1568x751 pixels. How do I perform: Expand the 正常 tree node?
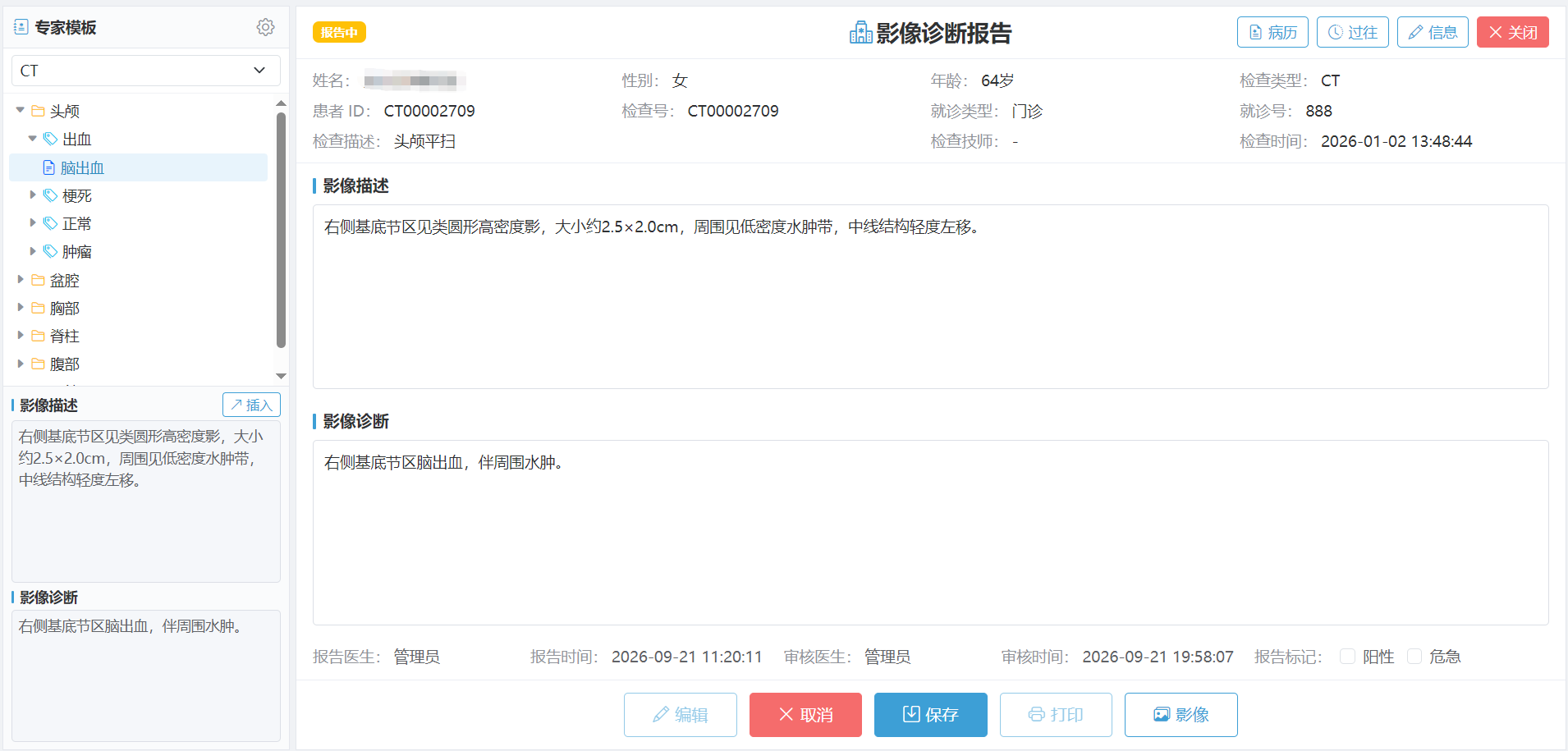pyautogui.click(x=33, y=222)
